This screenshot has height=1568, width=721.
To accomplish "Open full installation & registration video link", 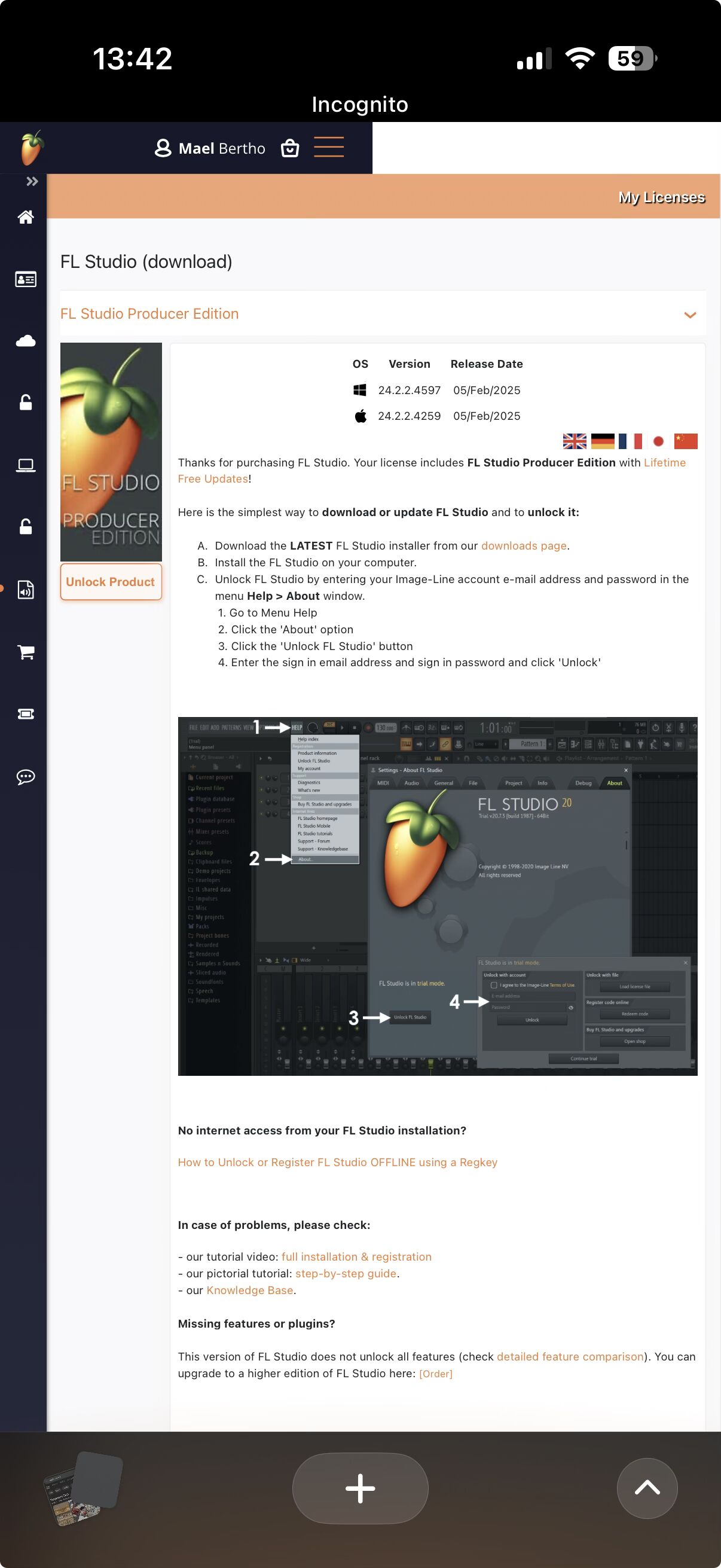I will [x=356, y=1257].
